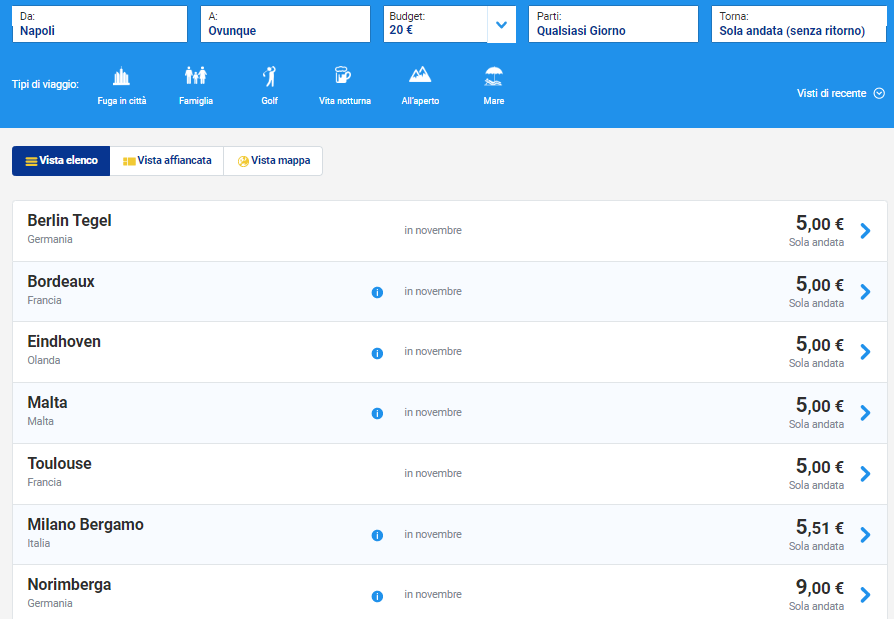
Task: Switch to Vista mappa view
Action: tap(273, 160)
